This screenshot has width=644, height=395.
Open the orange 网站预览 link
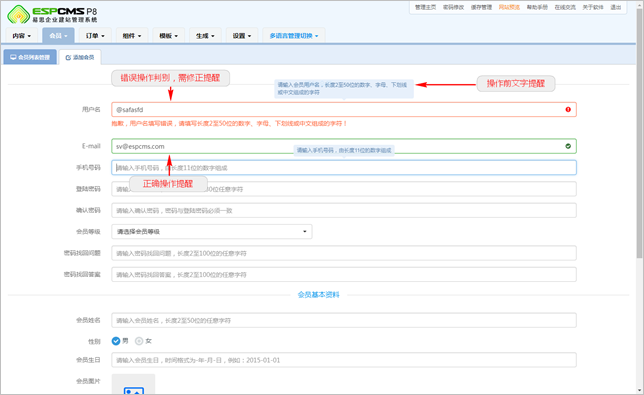click(509, 7)
